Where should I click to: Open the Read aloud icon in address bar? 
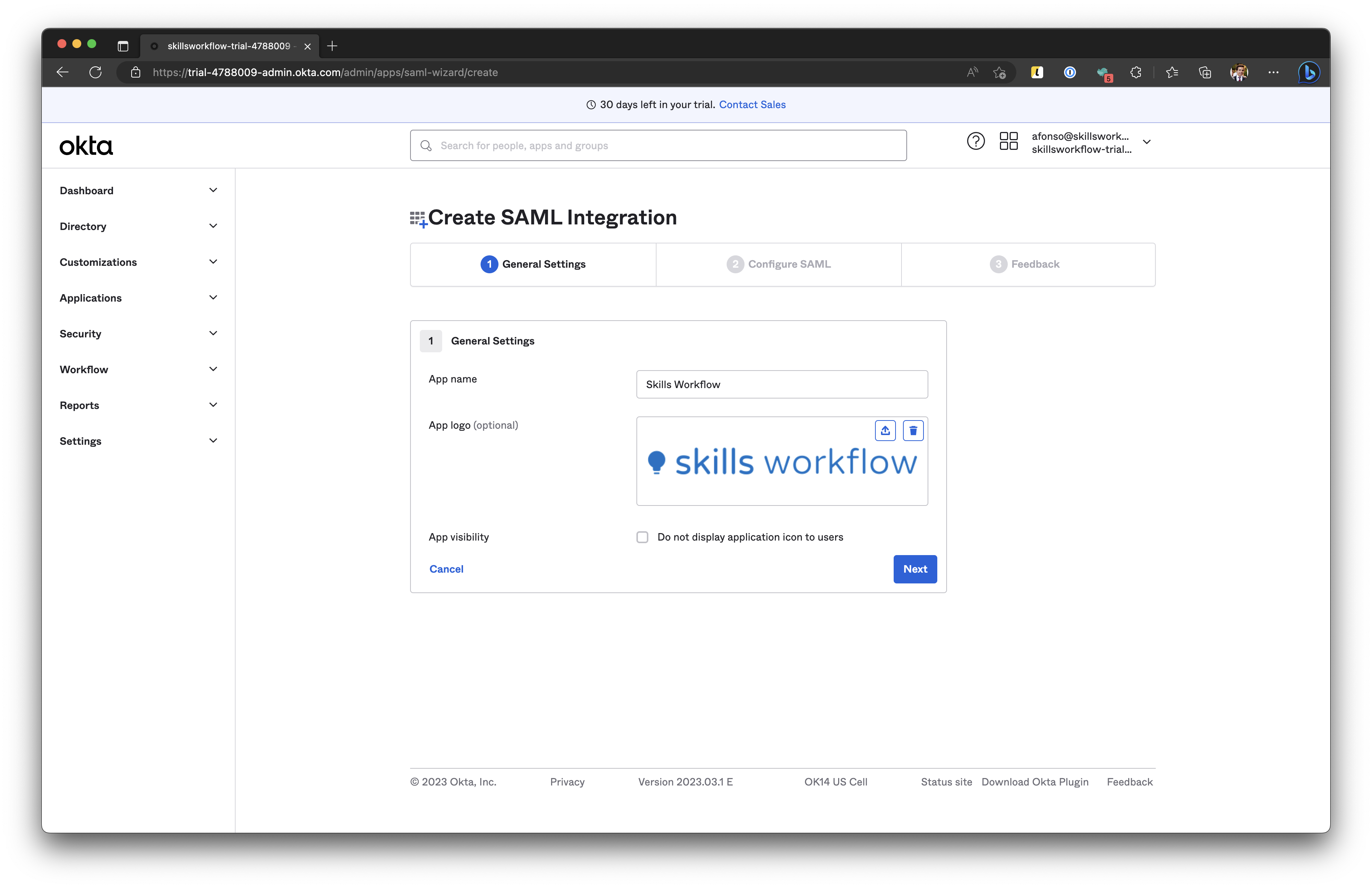[x=972, y=72]
